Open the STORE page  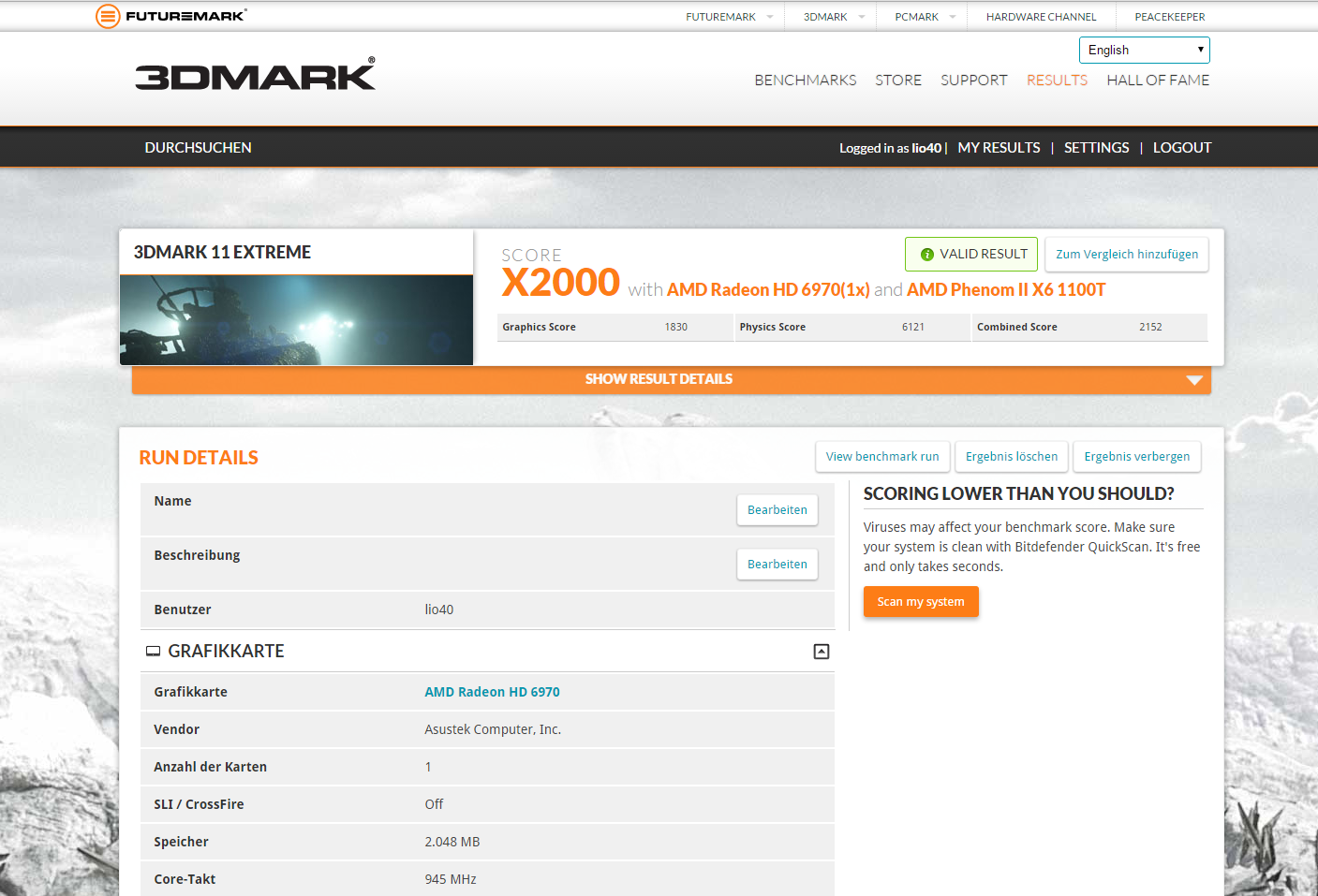coord(898,81)
